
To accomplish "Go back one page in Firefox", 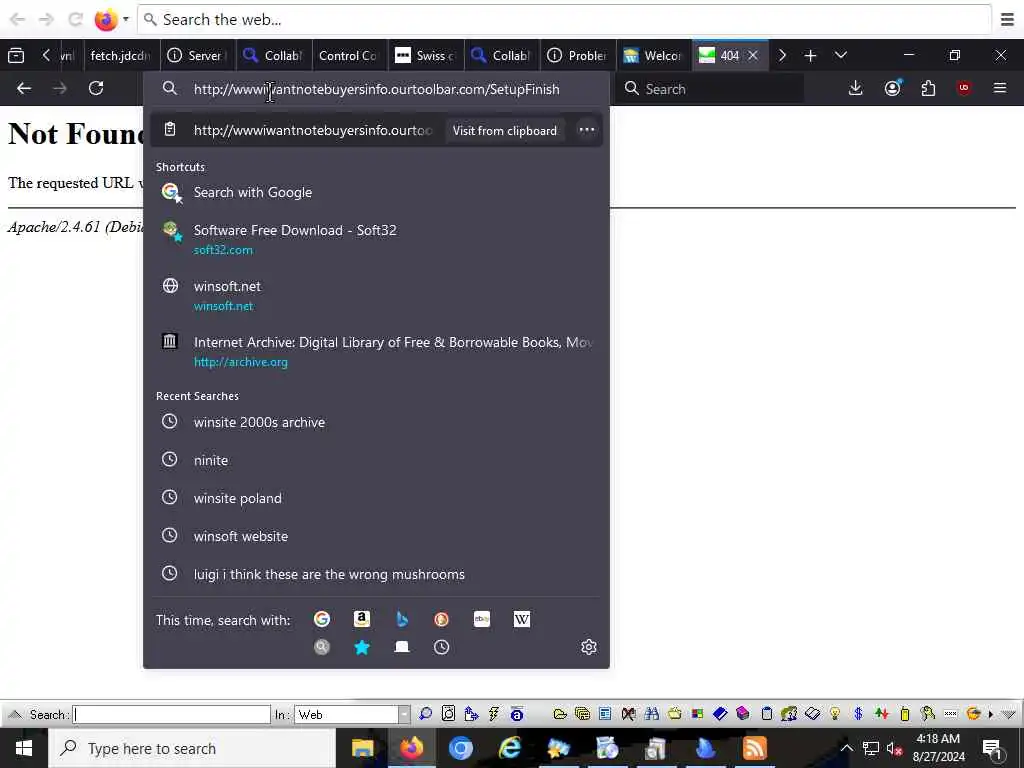I will 24,88.
